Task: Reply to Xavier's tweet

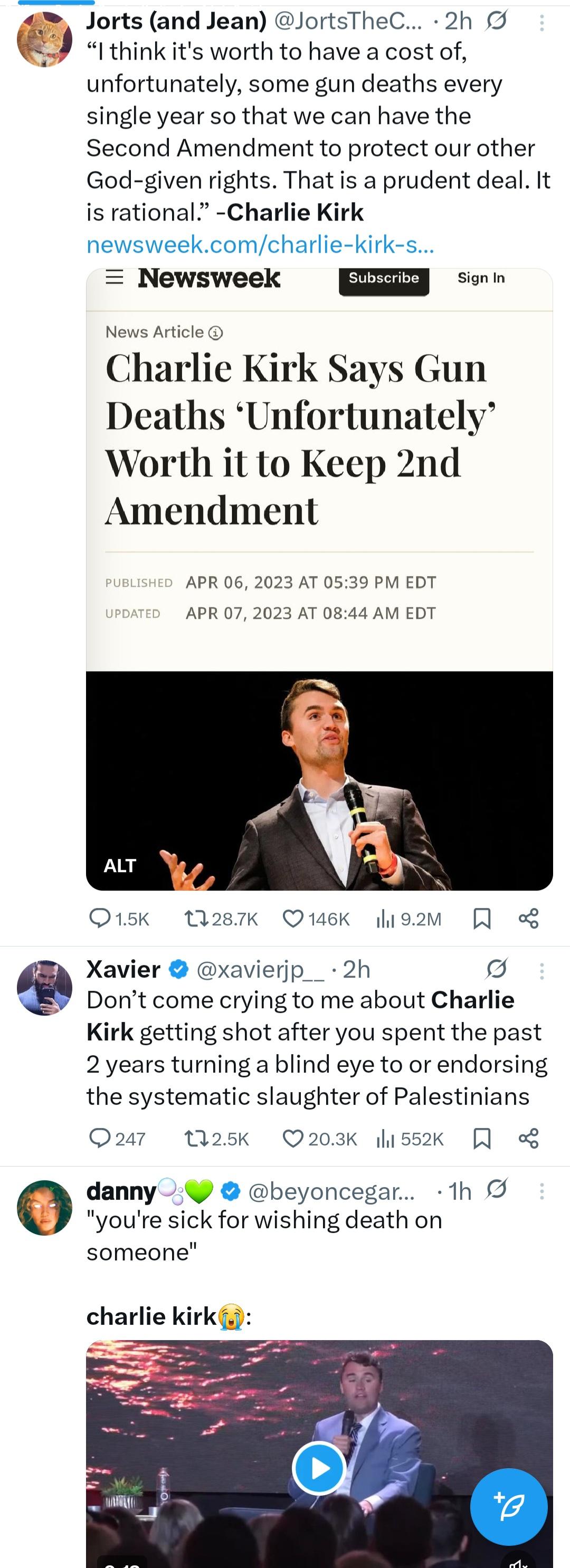Action: [x=100, y=1138]
